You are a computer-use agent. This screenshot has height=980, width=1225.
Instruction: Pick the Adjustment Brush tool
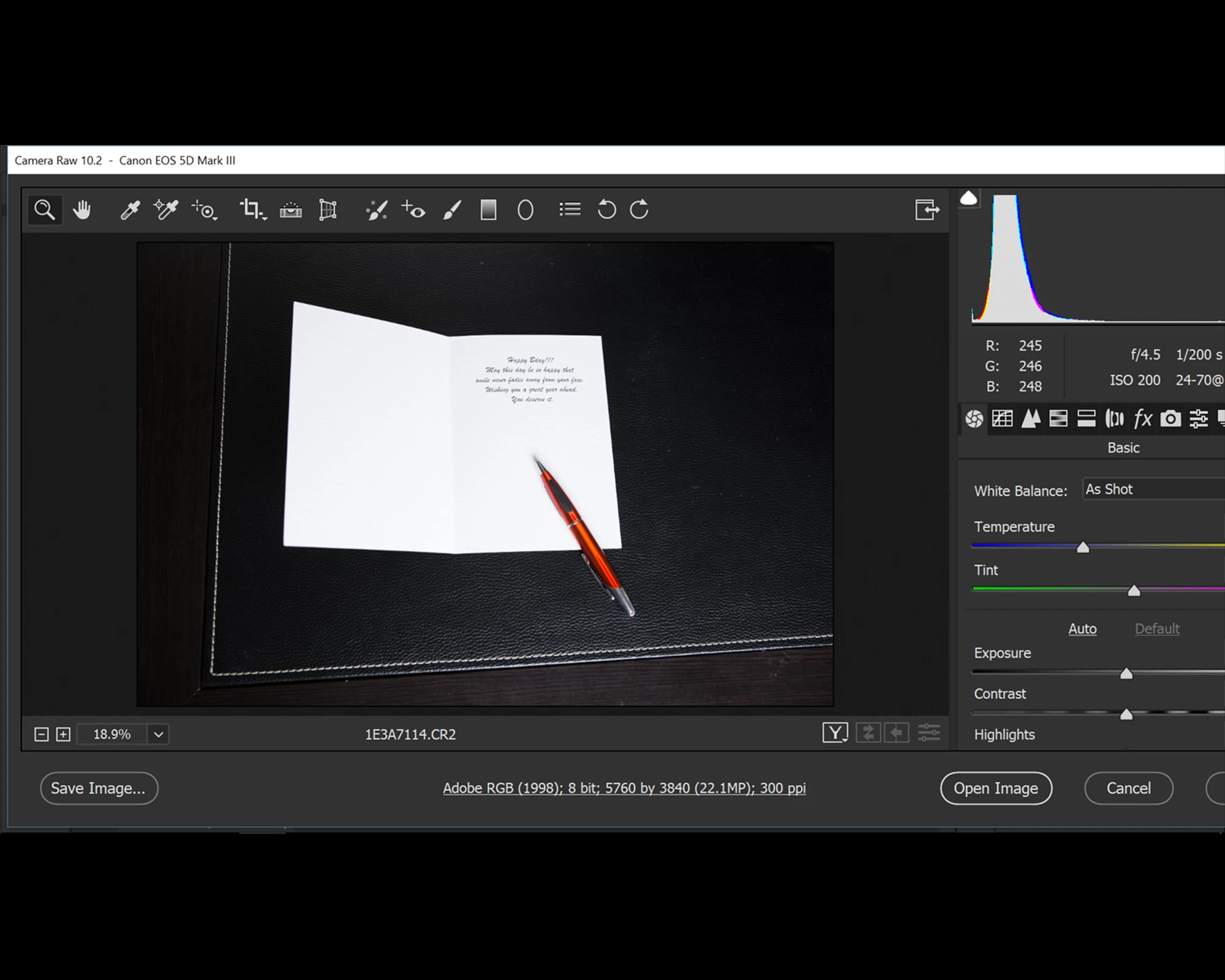click(x=452, y=210)
